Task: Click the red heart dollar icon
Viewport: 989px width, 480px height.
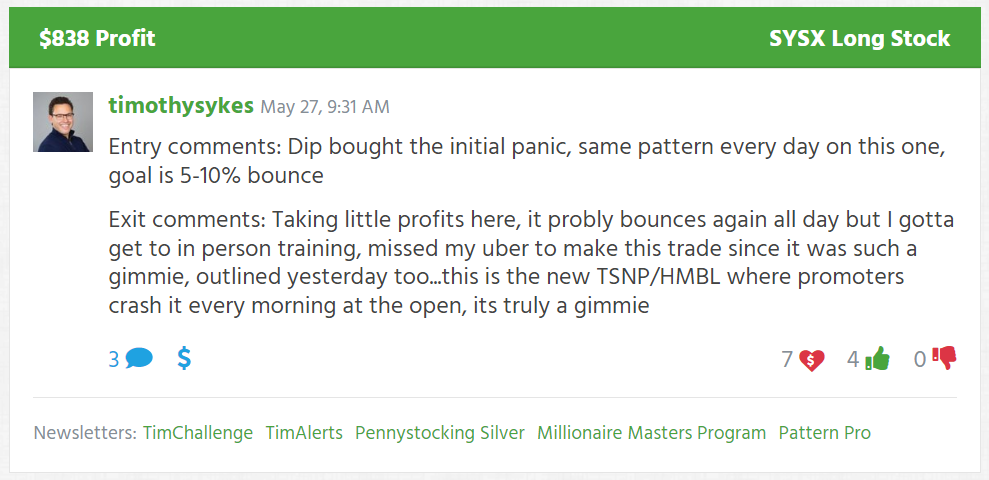Action: coord(812,360)
